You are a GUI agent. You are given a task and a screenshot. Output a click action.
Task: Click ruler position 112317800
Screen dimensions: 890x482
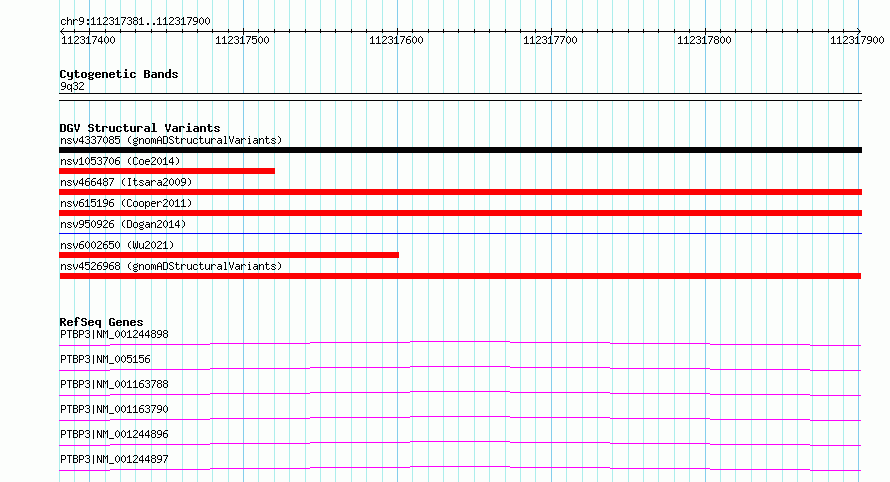[704, 40]
